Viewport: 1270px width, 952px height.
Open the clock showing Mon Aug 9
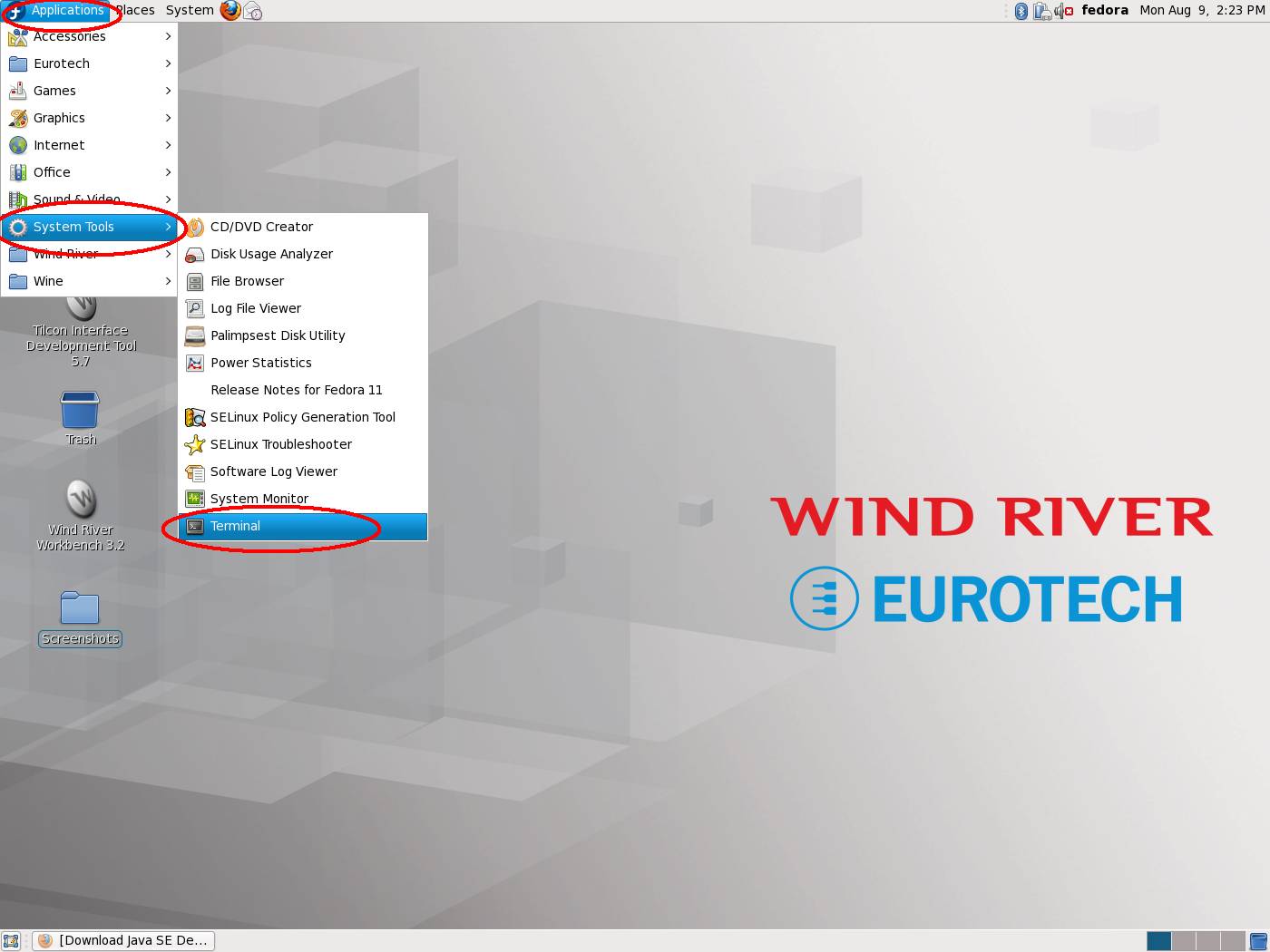[x=1202, y=10]
